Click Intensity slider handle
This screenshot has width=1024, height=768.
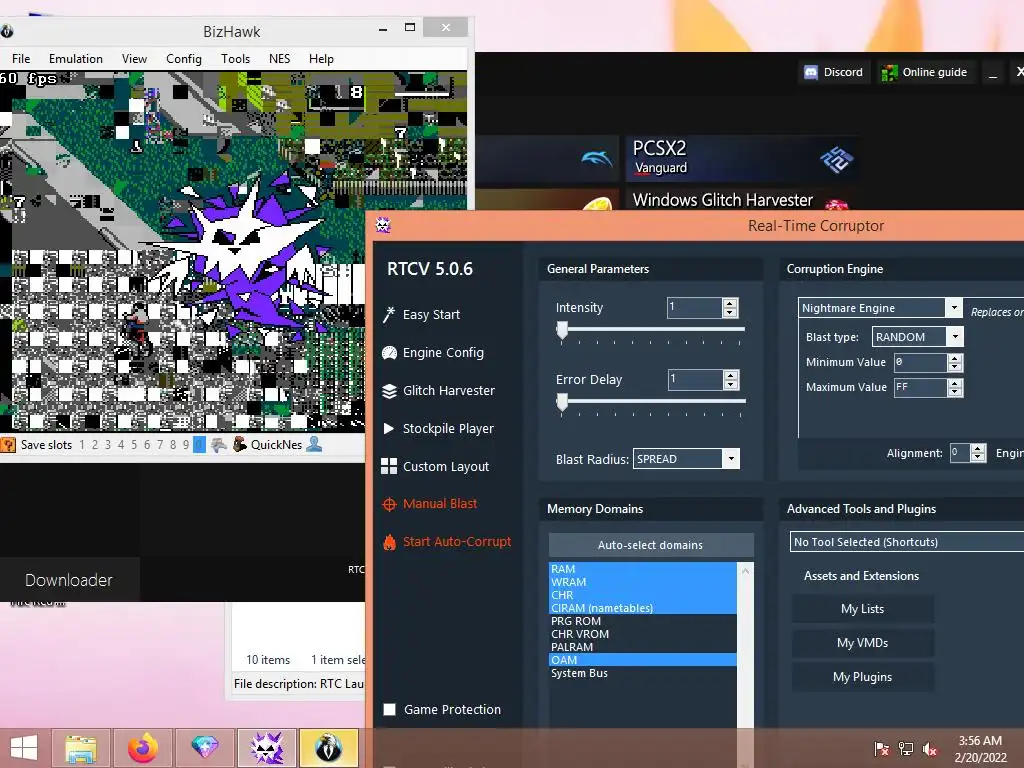coord(562,330)
